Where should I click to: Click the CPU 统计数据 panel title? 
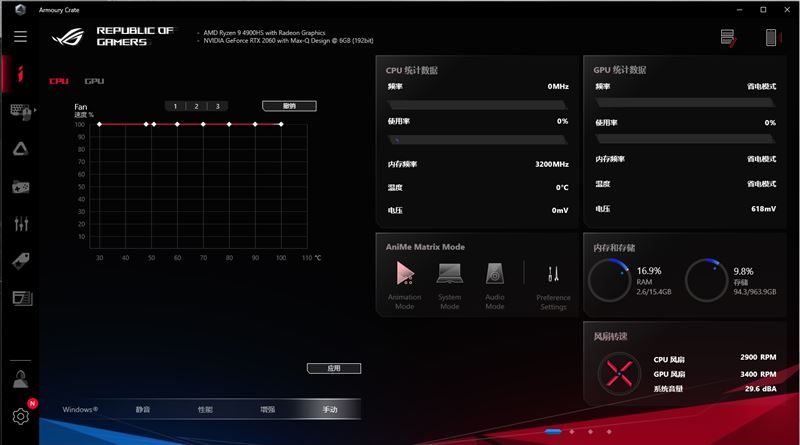click(412, 70)
